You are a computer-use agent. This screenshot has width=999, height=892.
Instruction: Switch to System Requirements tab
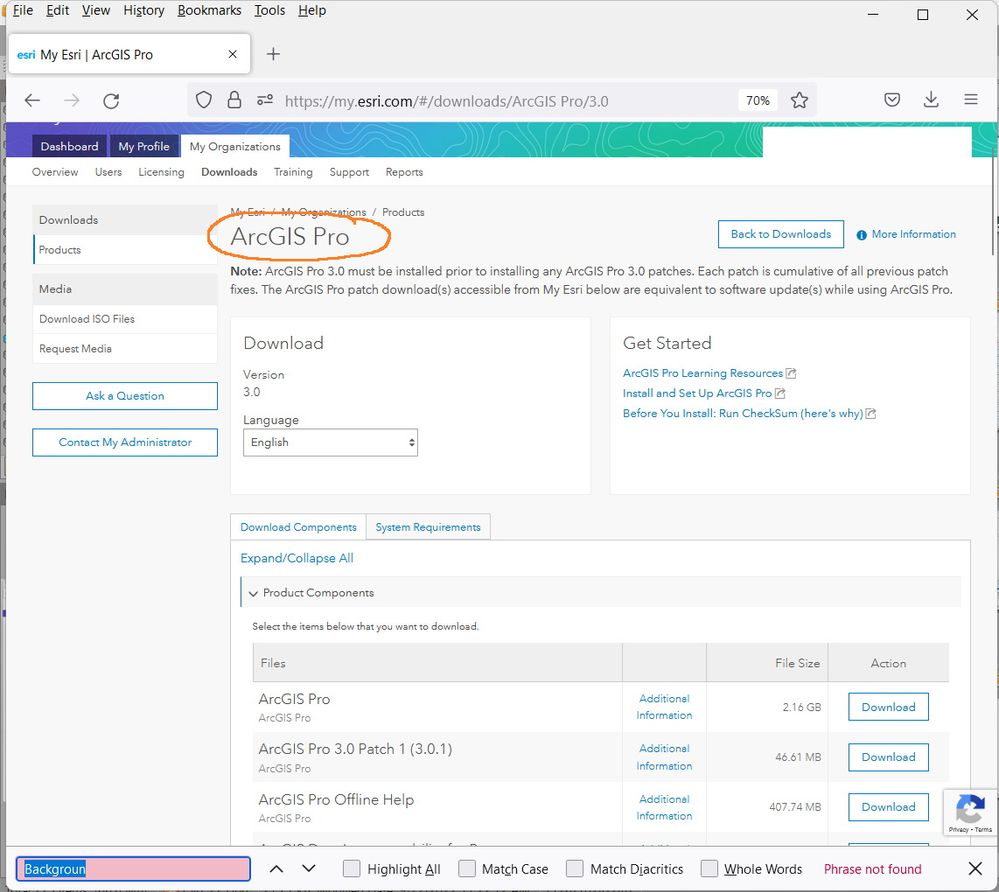tap(428, 527)
